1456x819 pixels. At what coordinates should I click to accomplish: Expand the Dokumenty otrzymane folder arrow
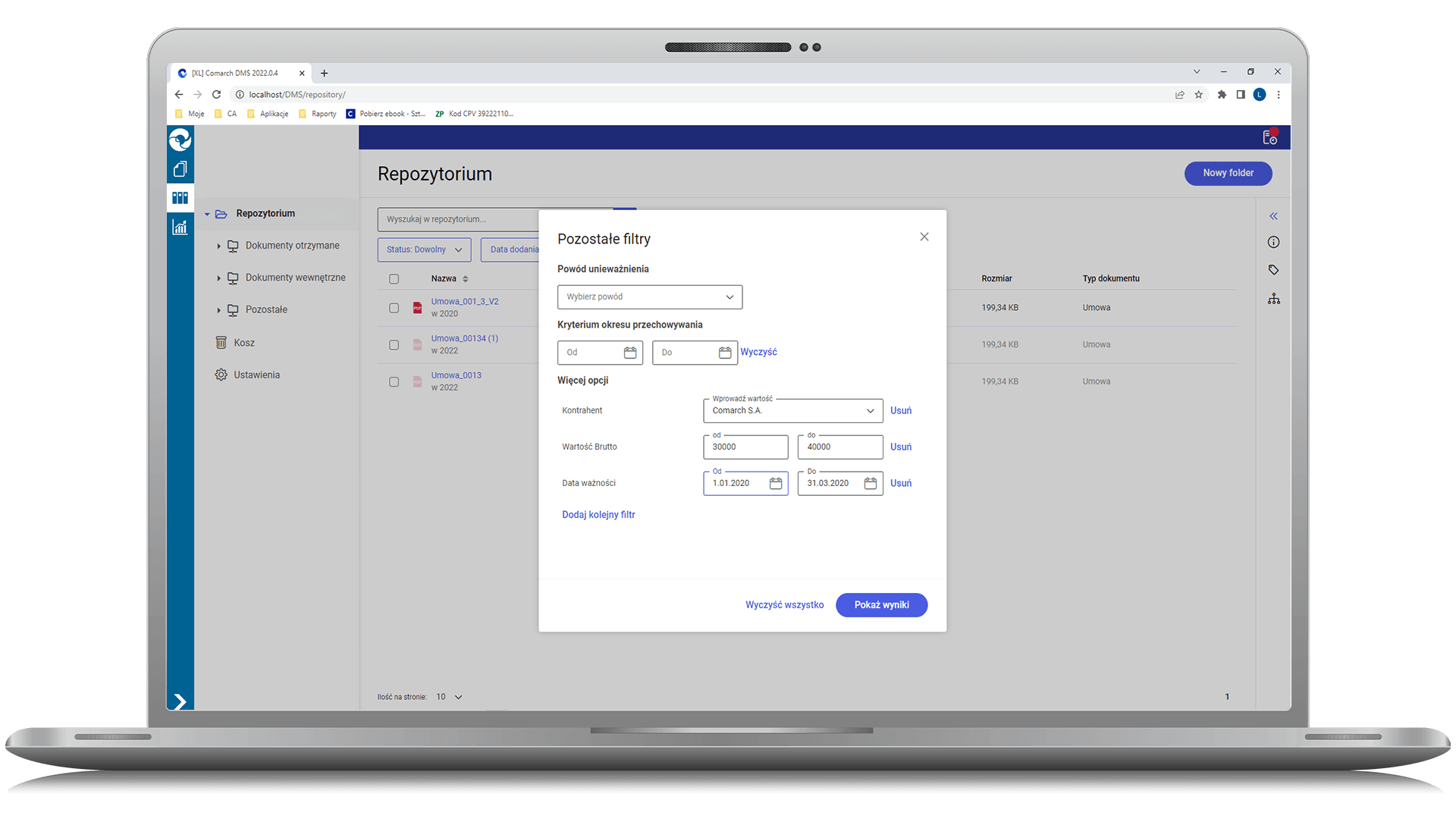point(218,246)
